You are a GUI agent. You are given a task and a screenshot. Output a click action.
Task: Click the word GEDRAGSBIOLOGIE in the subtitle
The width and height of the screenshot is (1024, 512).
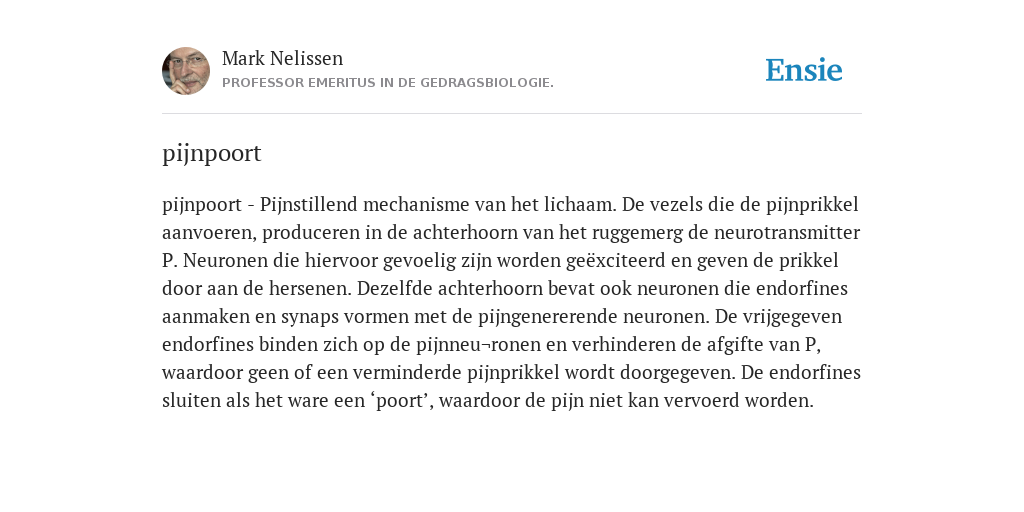(487, 83)
